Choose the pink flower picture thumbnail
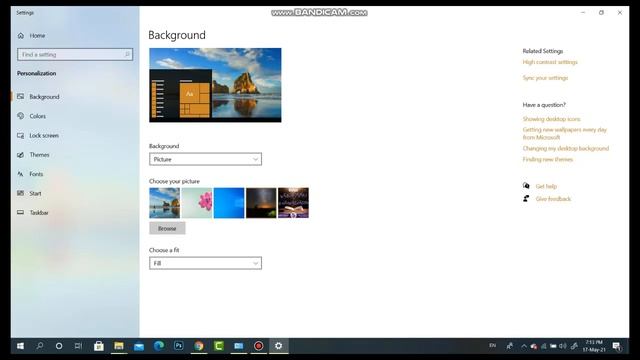The image size is (640, 360). pyautogui.click(x=197, y=203)
